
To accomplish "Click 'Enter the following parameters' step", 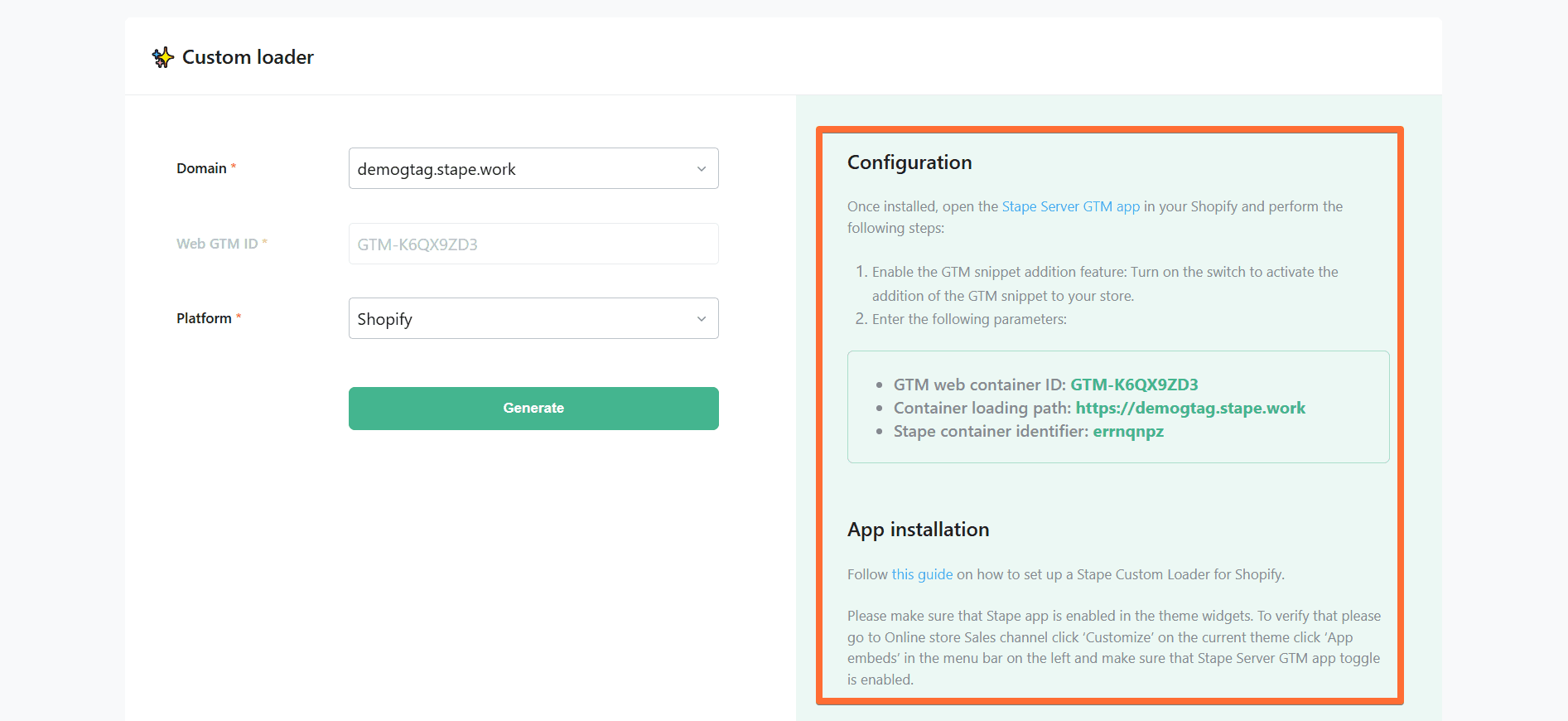I will point(969,319).
